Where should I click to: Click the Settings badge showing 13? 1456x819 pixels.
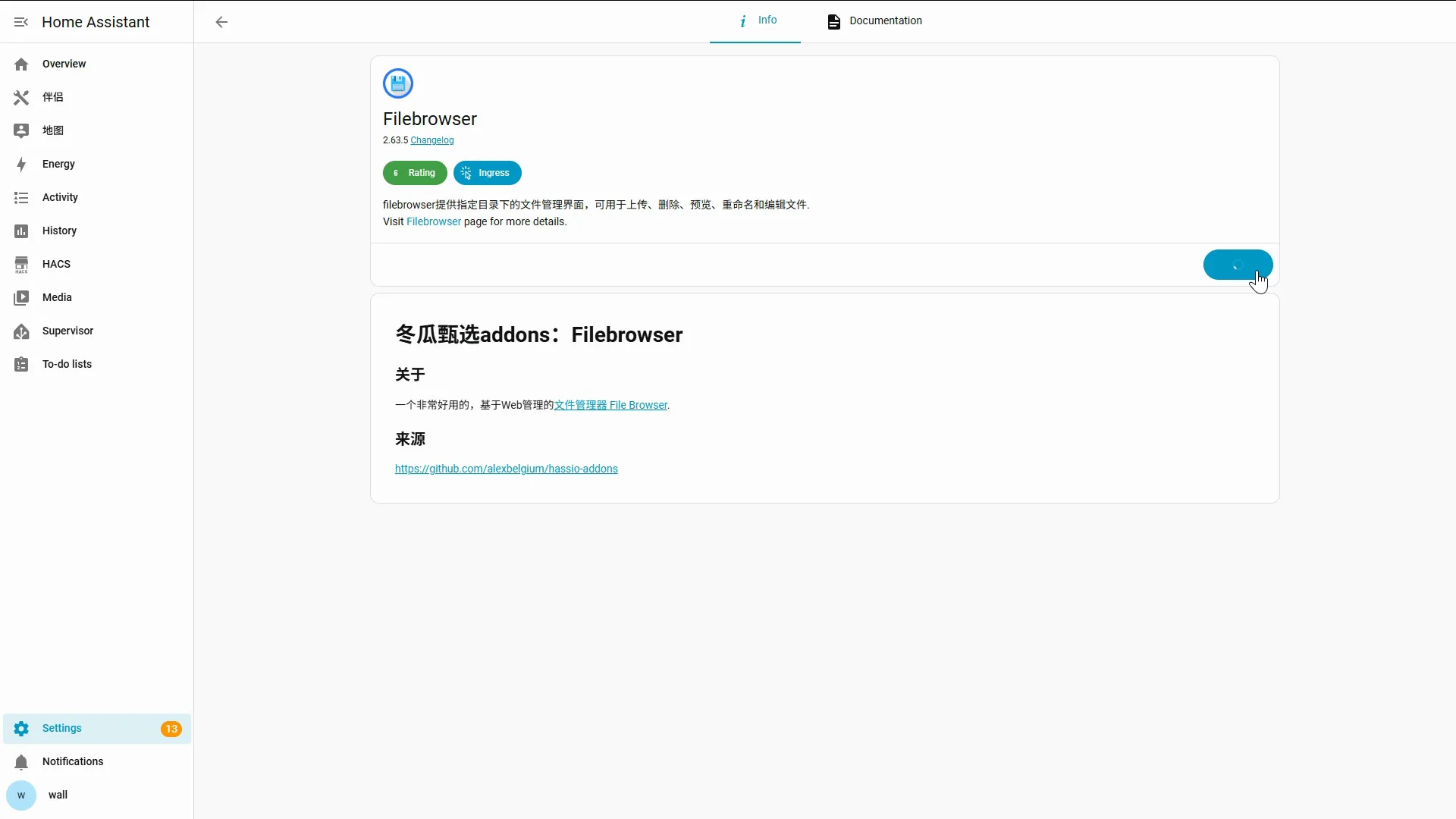coord(171,729)
